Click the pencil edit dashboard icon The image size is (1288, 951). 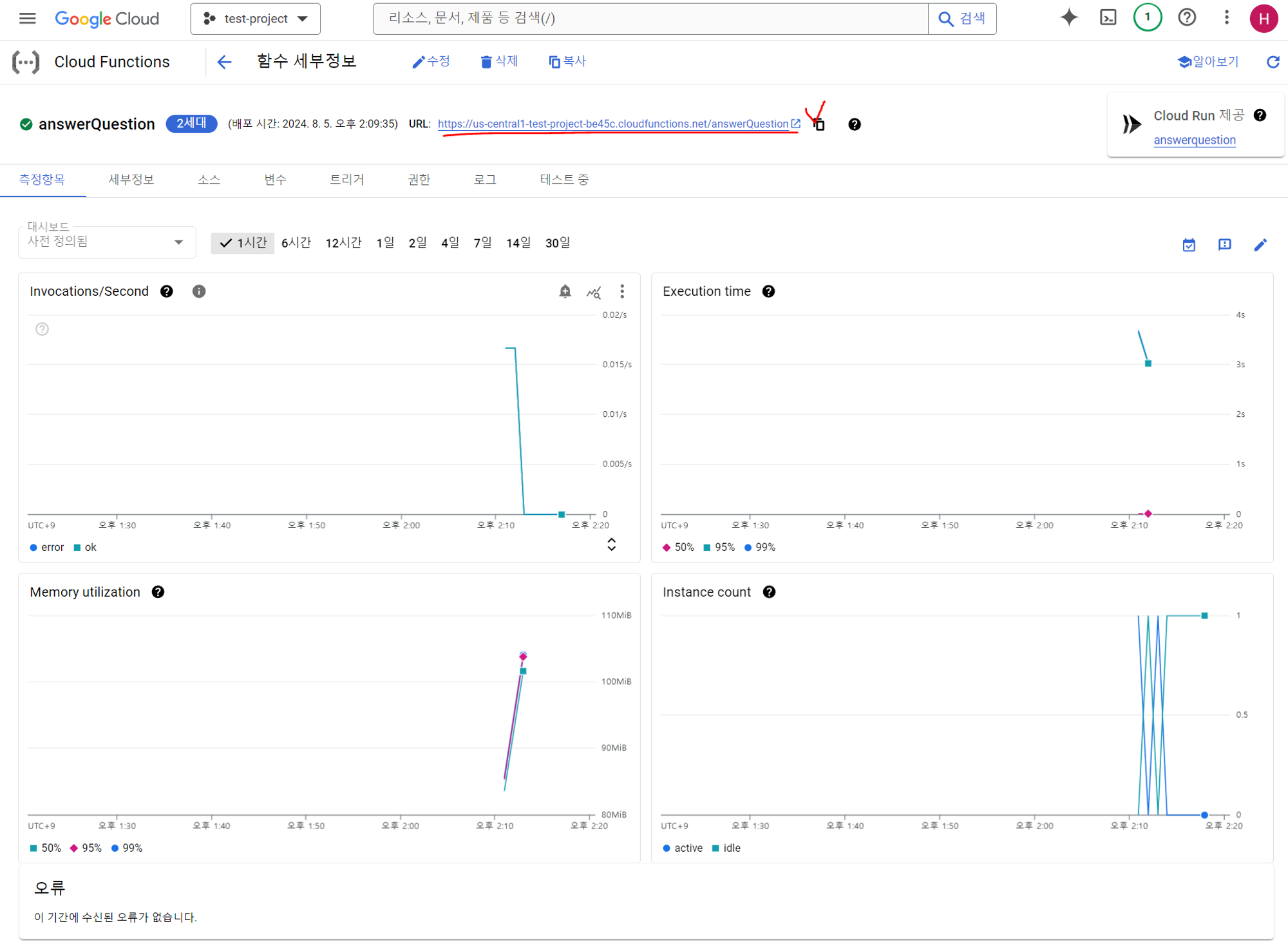pos(1260,245)
